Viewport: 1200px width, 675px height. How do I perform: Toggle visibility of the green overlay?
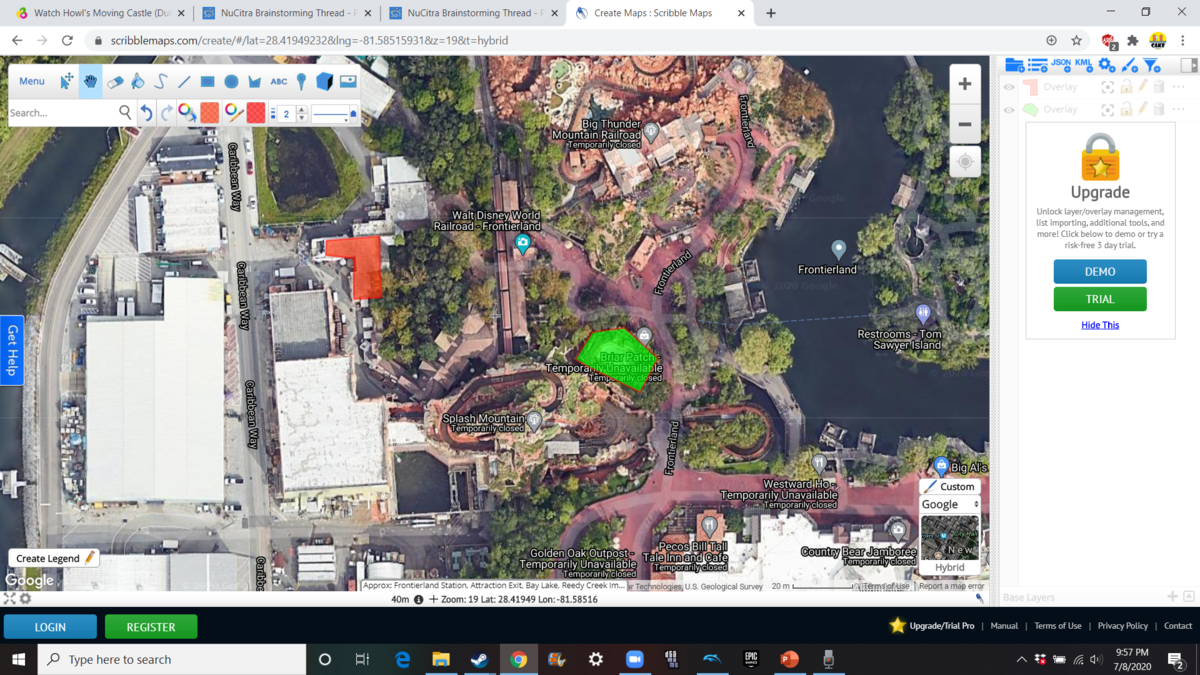(1009, 109)
